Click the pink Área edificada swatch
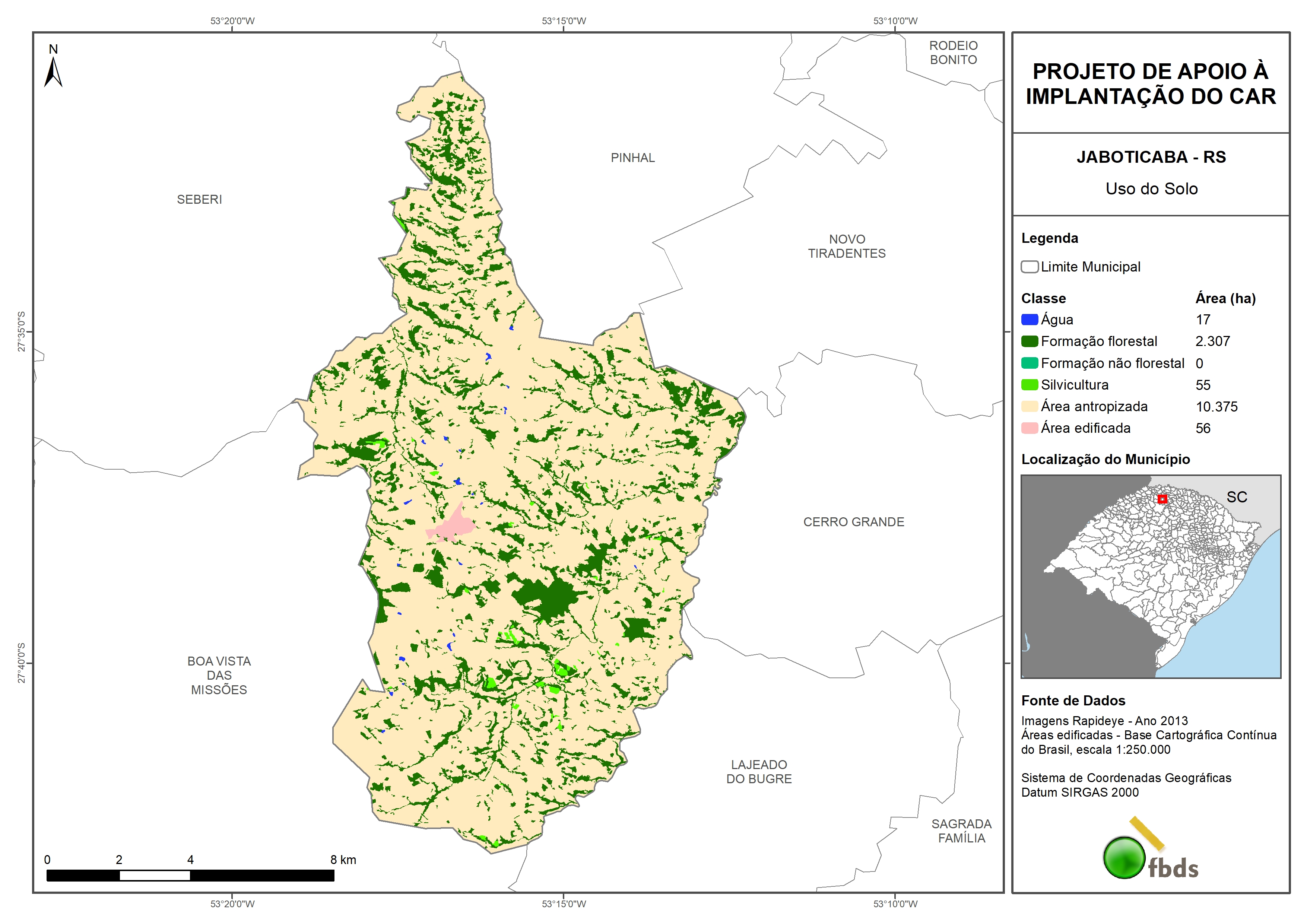The width and height of the screenshot is (1307, 924). click(x=1029, y=428)
